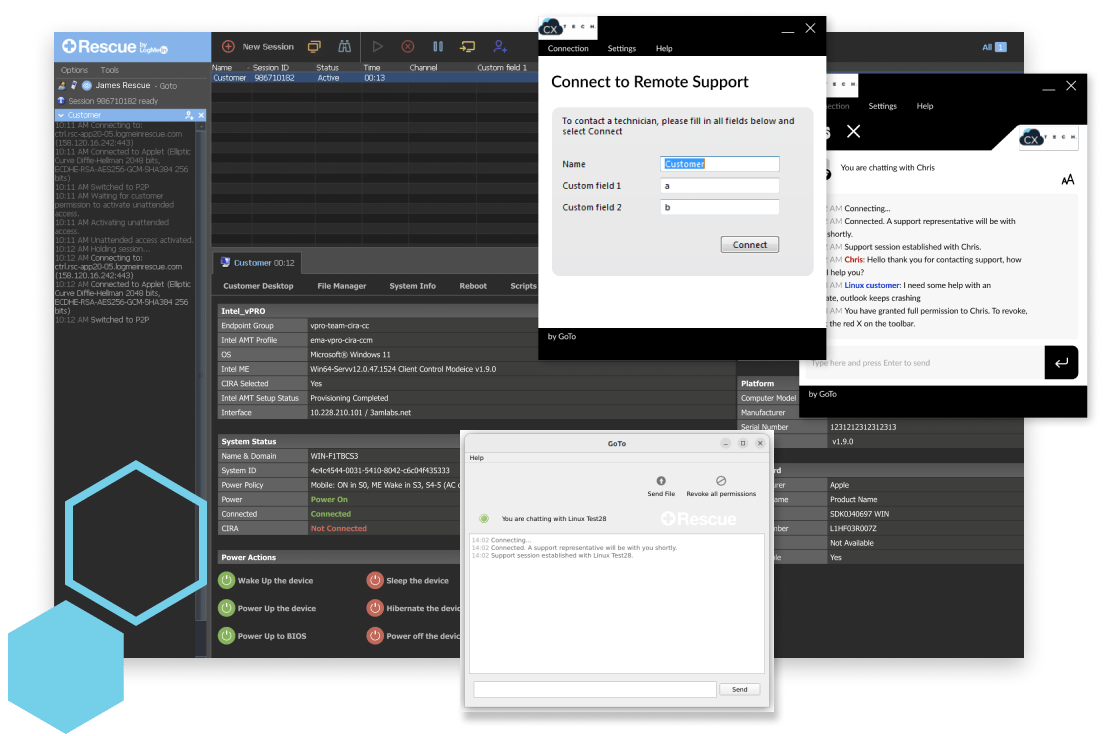The height and width of the screenshot is (736, 1116).
Task: Open the Settings menu in Connect window
Action: point(622,48)
